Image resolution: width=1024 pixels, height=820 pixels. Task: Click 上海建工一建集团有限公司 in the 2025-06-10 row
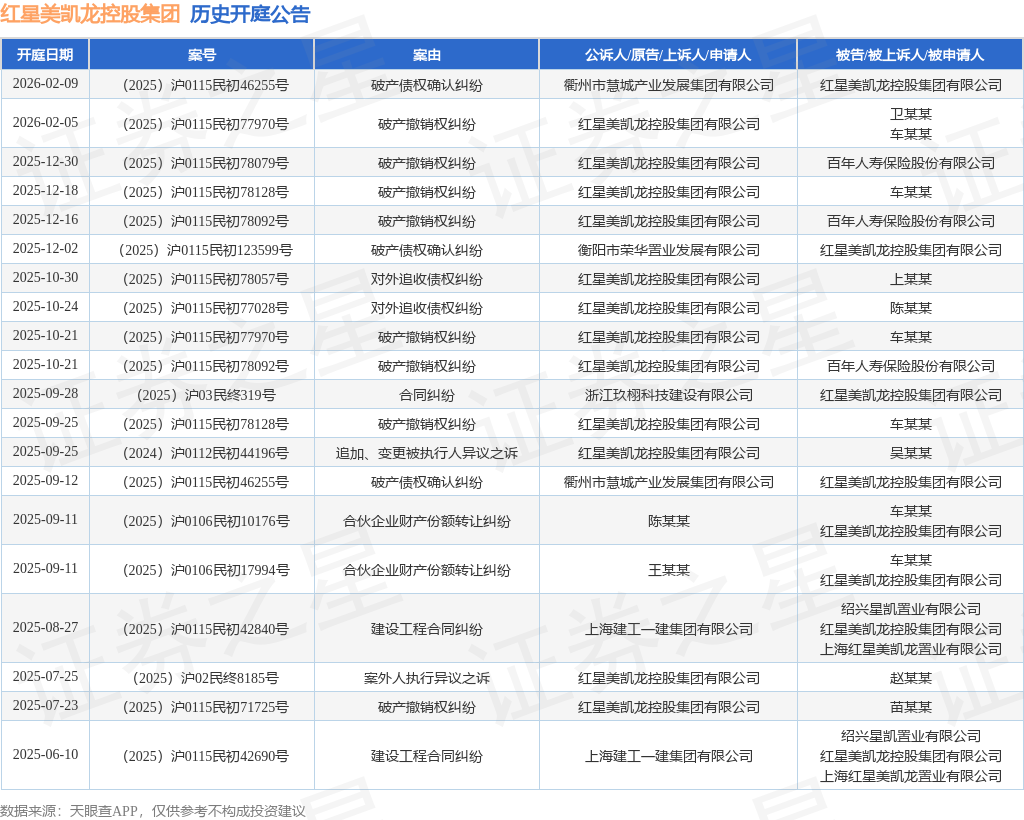[x=668, y=757]
